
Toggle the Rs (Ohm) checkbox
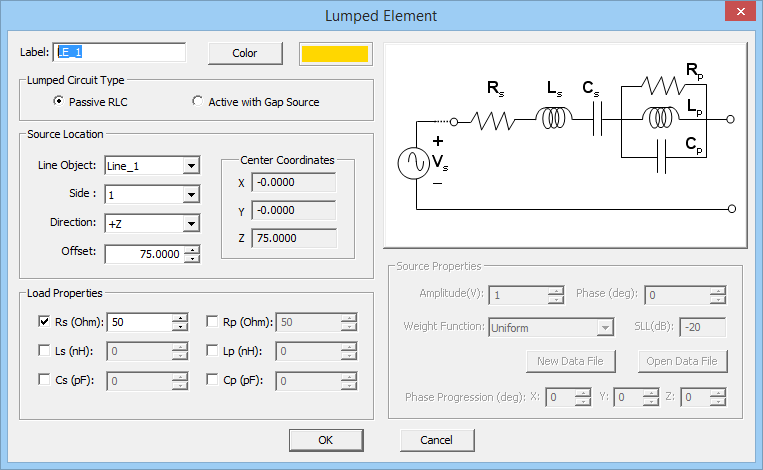tap(44, 322)
